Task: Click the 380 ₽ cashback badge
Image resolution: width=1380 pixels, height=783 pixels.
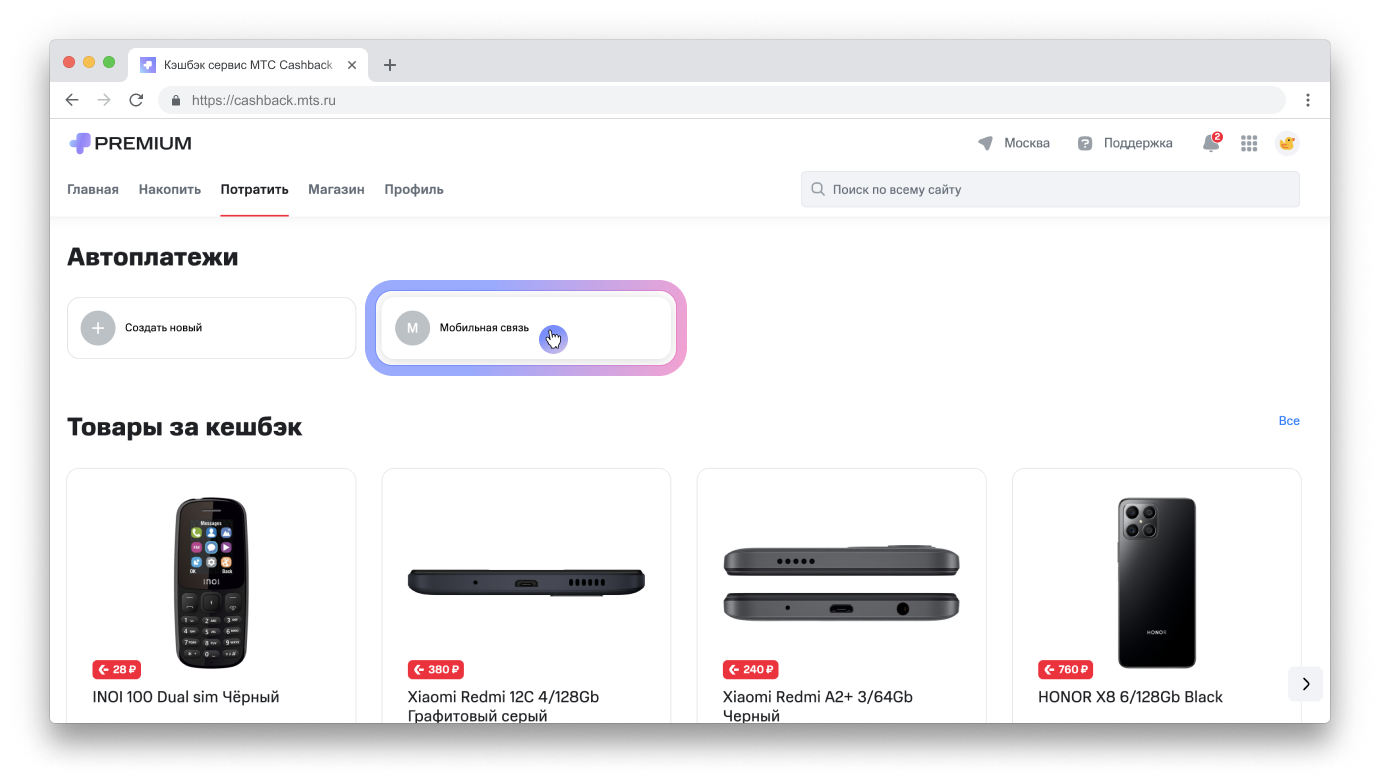Action: pyautogui.click(x=436, y=670)
